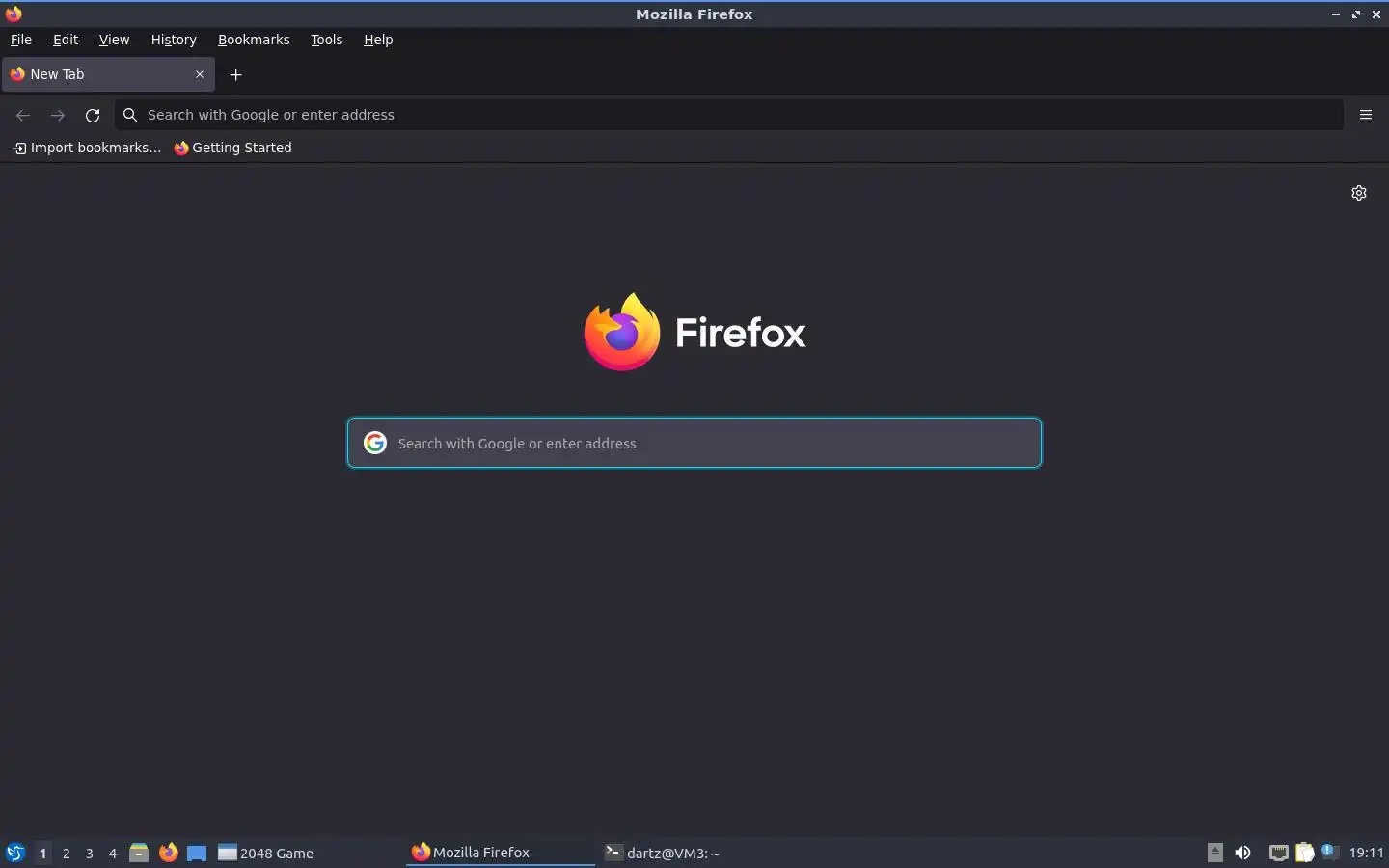Click the notification alert tray icon
1389x868 pixels.
(1330, 852)
